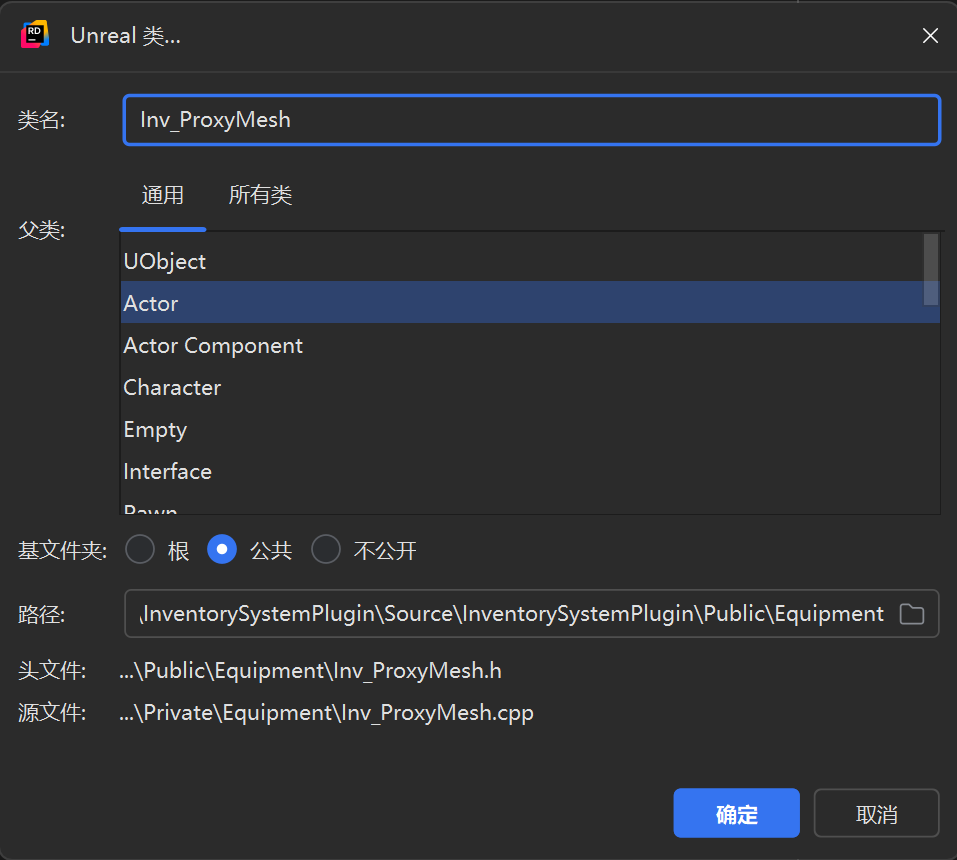The height and width of the screenshot is (860, 957).
Task: Choose Actor as parent class
Action: click(151, 303)
